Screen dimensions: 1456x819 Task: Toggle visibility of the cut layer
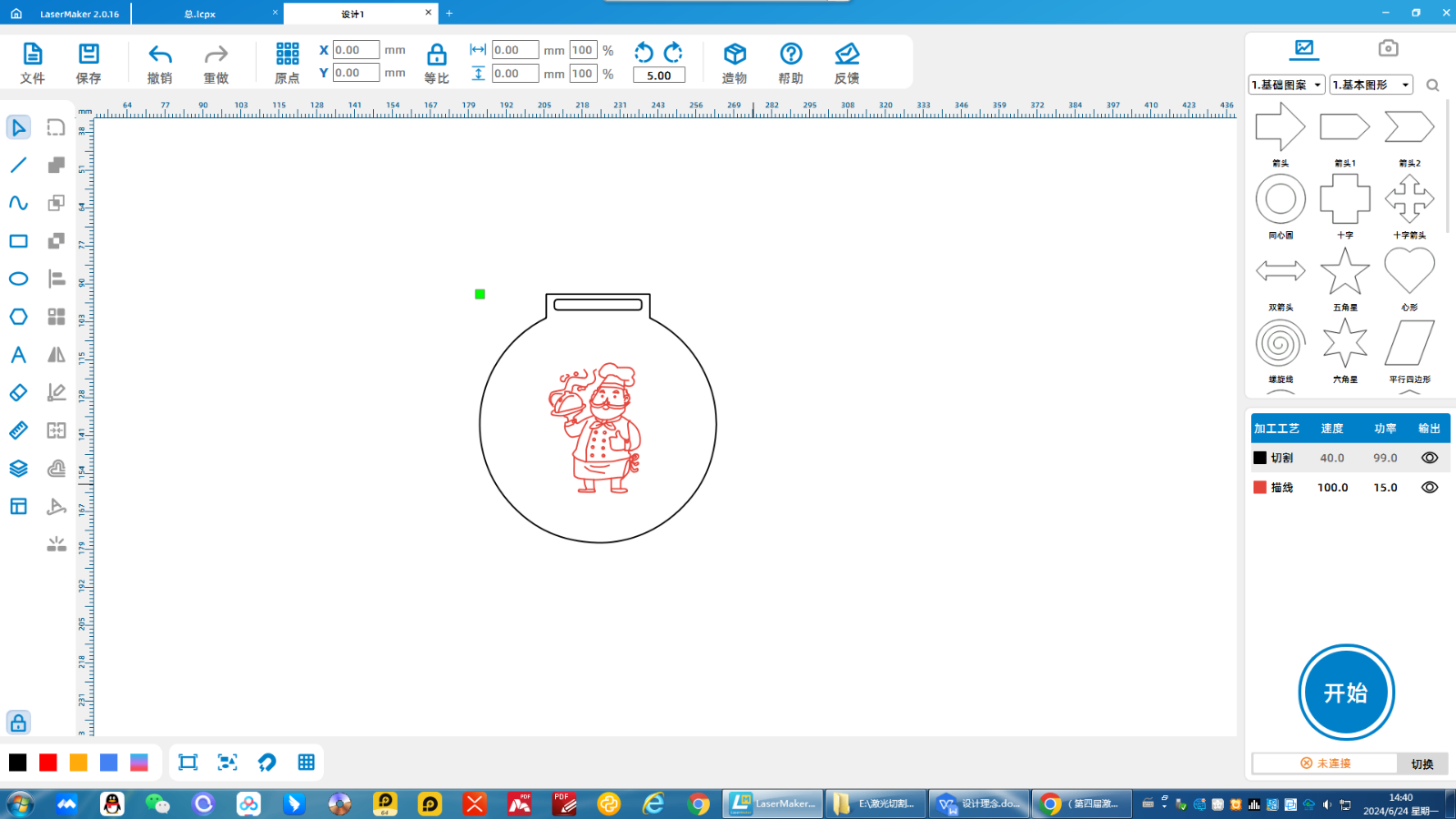click(x=1430, y=458)
